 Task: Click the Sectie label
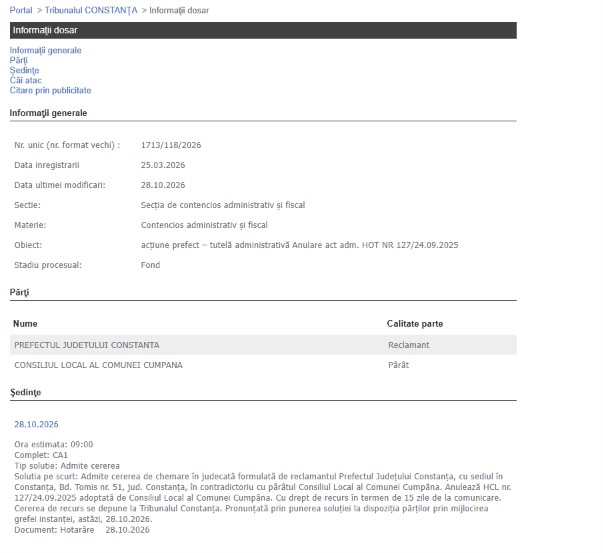27,205
